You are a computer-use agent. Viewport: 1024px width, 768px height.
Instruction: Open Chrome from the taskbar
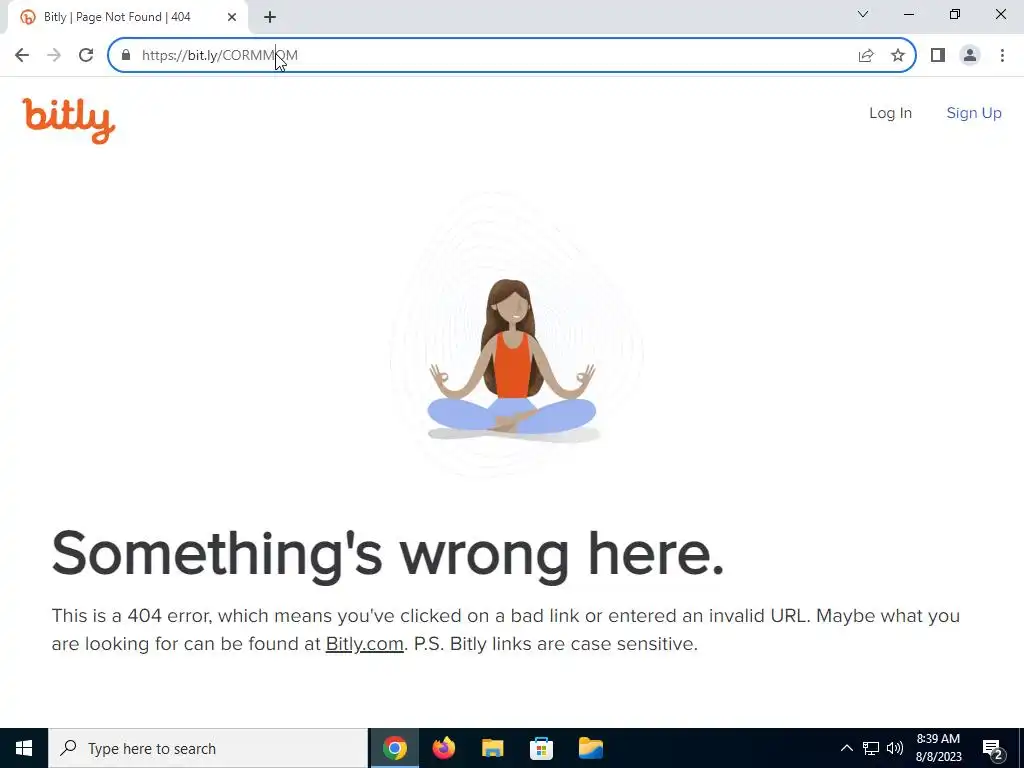pos(394,748)
